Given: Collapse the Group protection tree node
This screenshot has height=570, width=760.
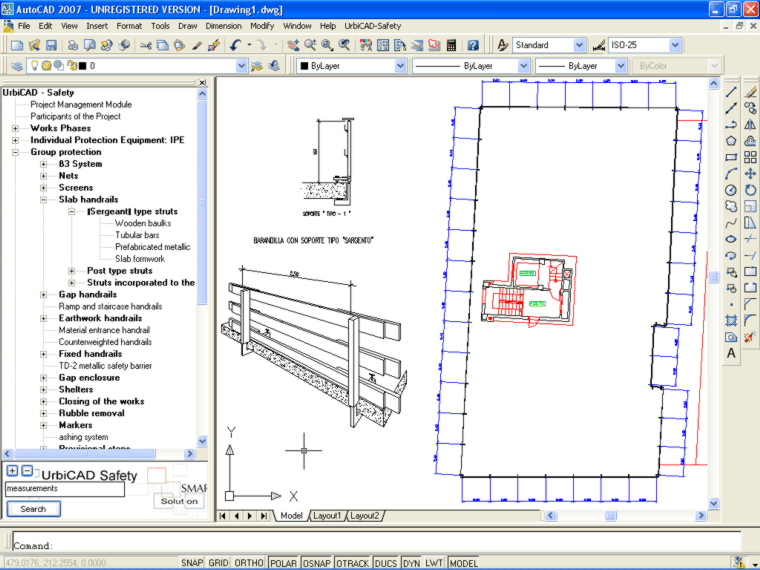Looking at the screenshot, I should (16, 152).
